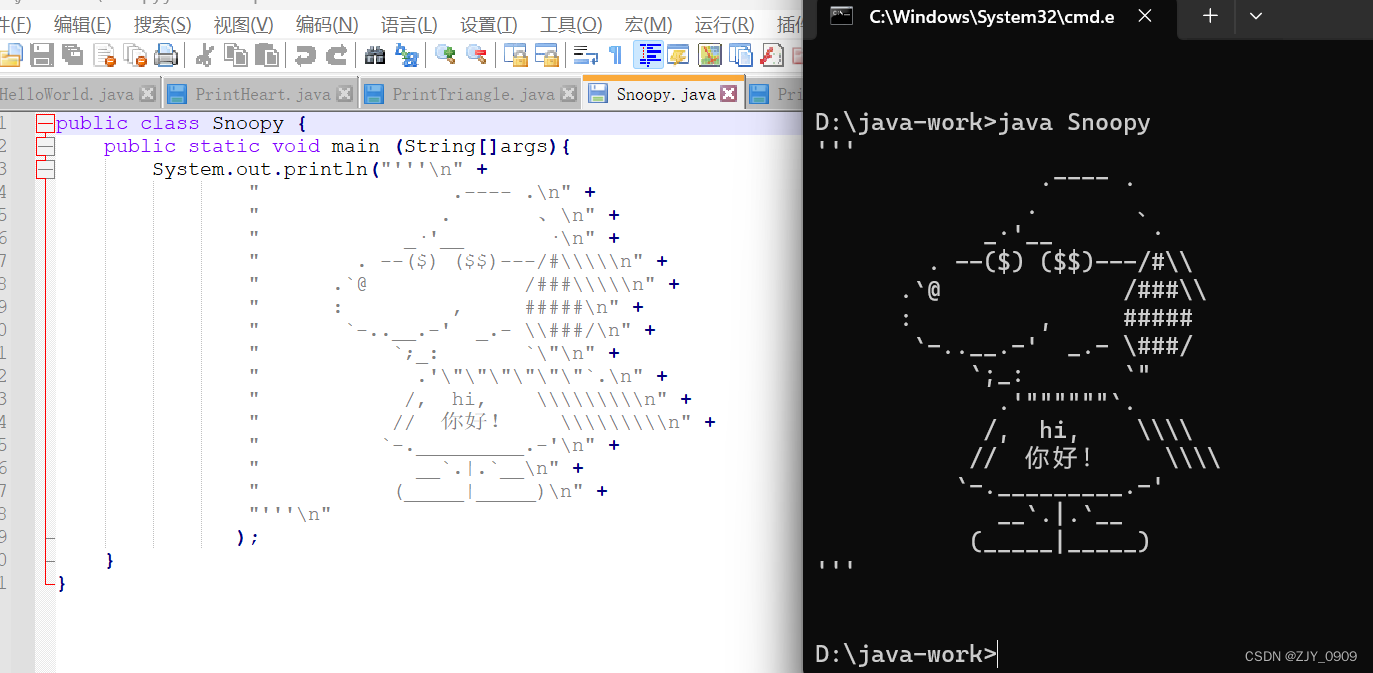Click the bottom 'D:\java-work>' terminal prompt
The width and height of the screenshot is (1373, 673).
(x=905, y=654)
